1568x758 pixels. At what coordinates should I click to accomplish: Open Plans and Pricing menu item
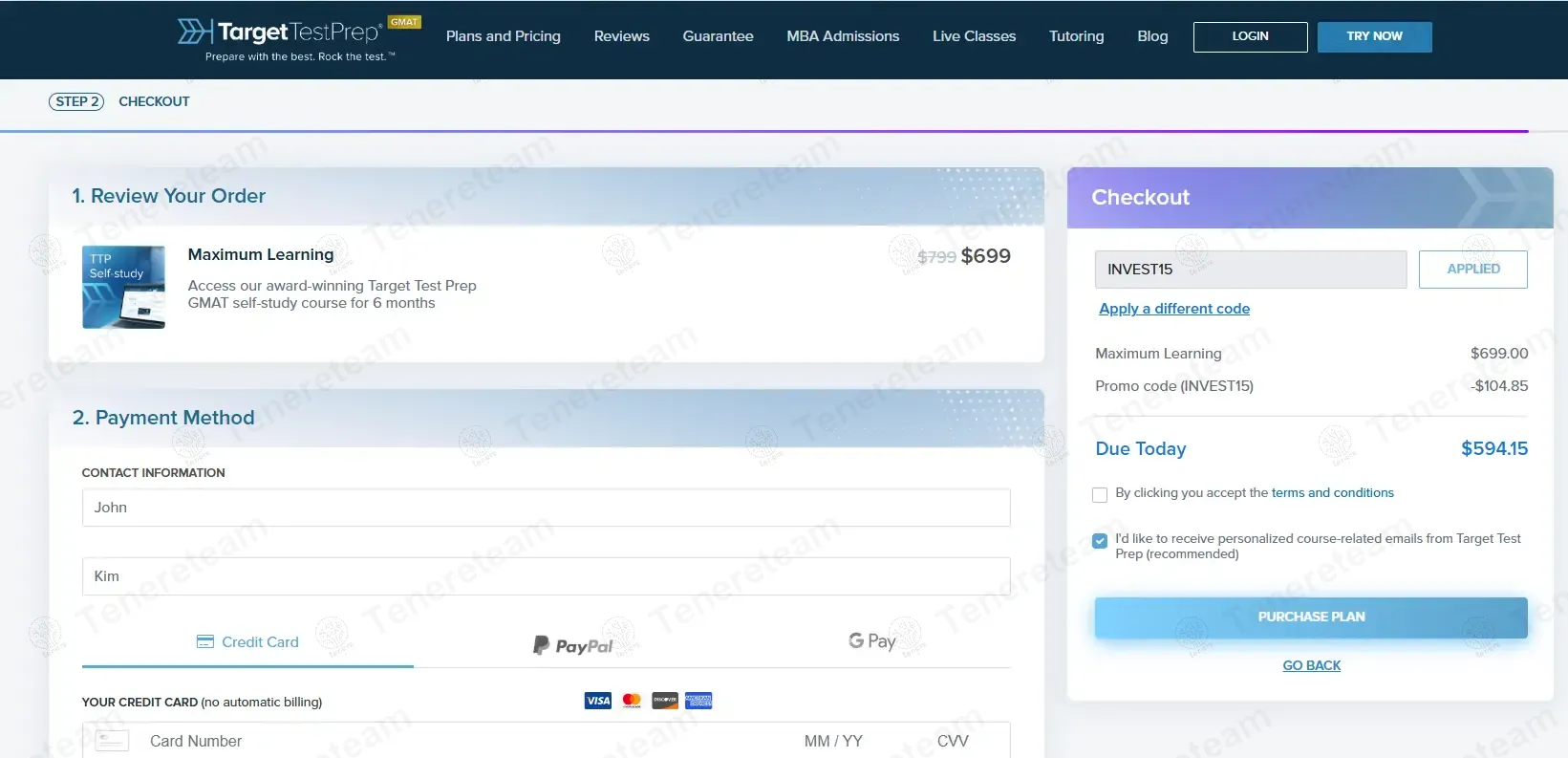point(504,36)
